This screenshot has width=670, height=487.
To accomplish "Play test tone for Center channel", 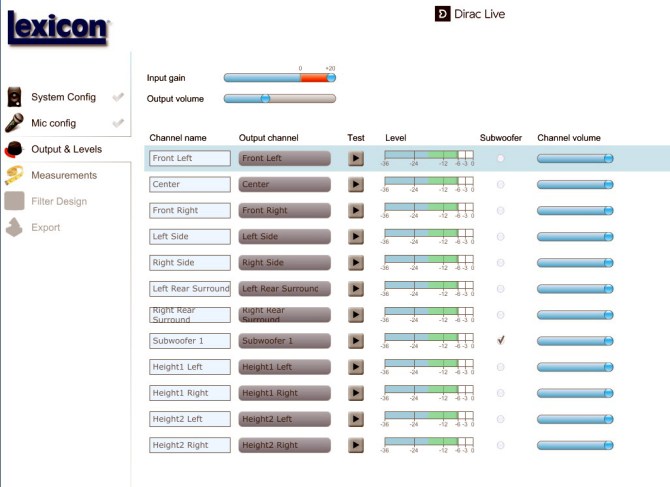I will pos(355,184).
